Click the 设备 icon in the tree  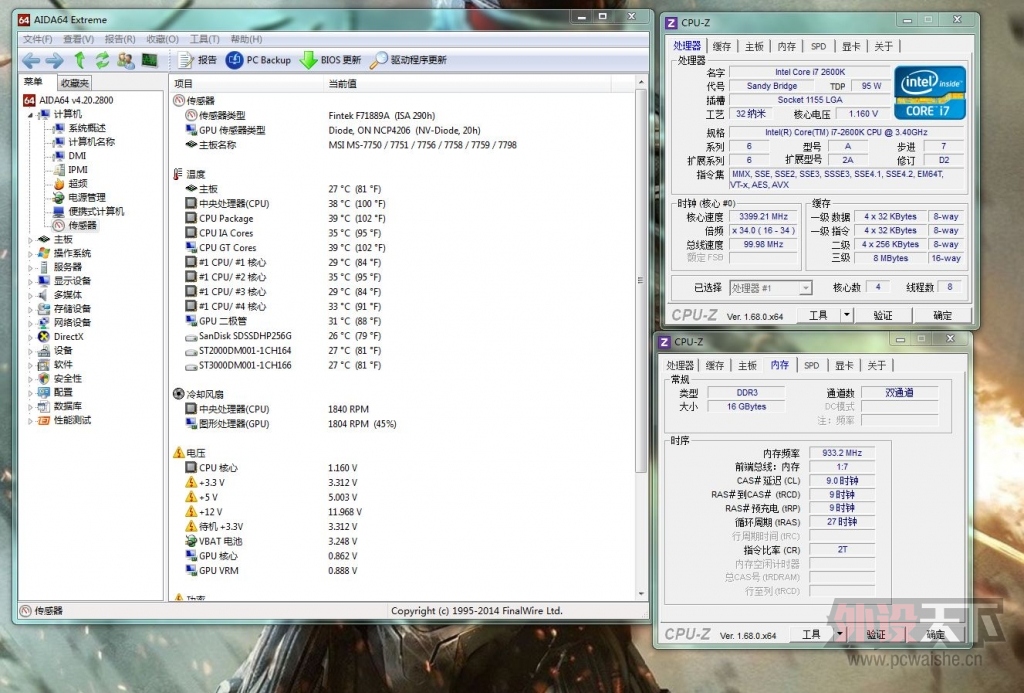(x=44, y=351)
